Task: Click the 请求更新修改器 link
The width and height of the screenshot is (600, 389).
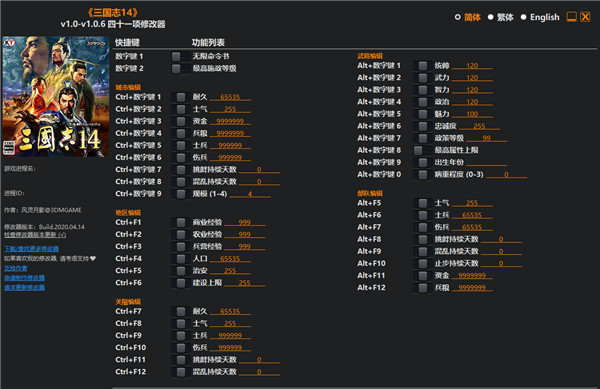Action: point(24,287)
